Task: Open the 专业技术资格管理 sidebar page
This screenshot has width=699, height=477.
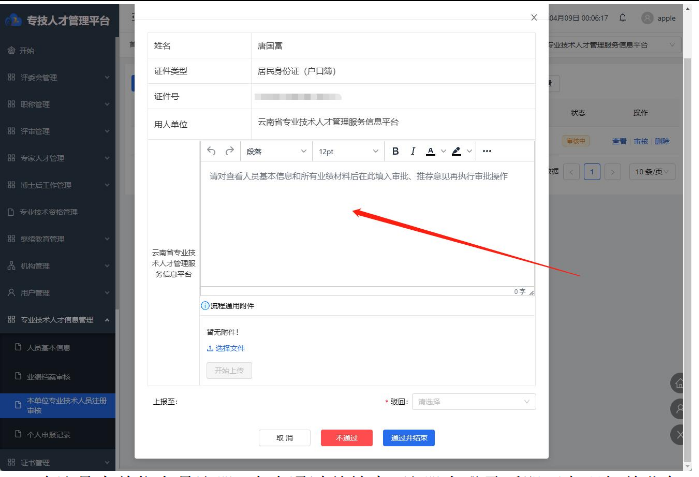Action: click(49, 212)
